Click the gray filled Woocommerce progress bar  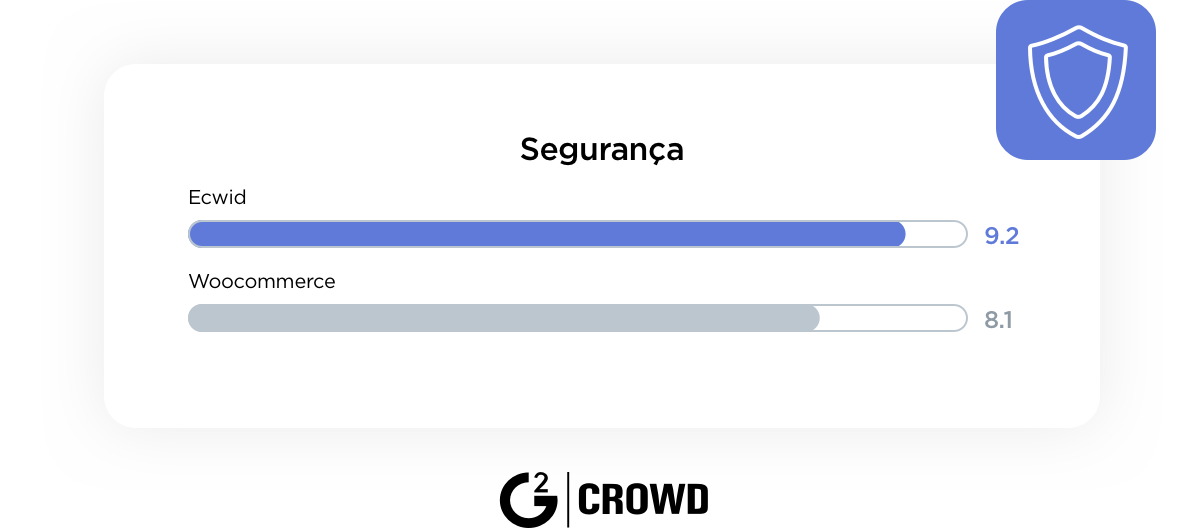(503, 318)
